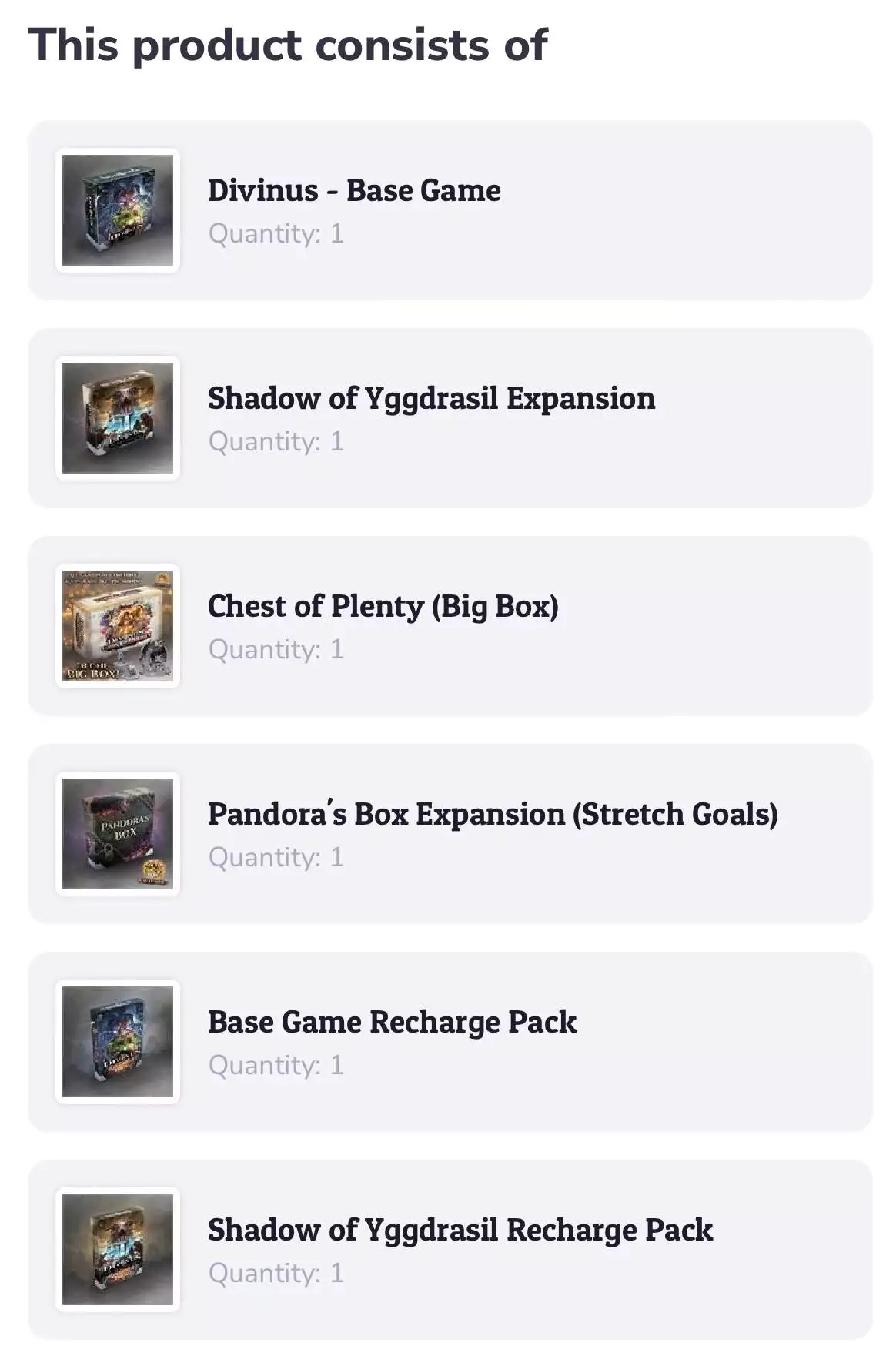The width and height of the screenshot is (896, 1363).
Task: Click the quantity under Base Game Recharge Pack
Action: pyautogui.click(x=276, y=1065)
